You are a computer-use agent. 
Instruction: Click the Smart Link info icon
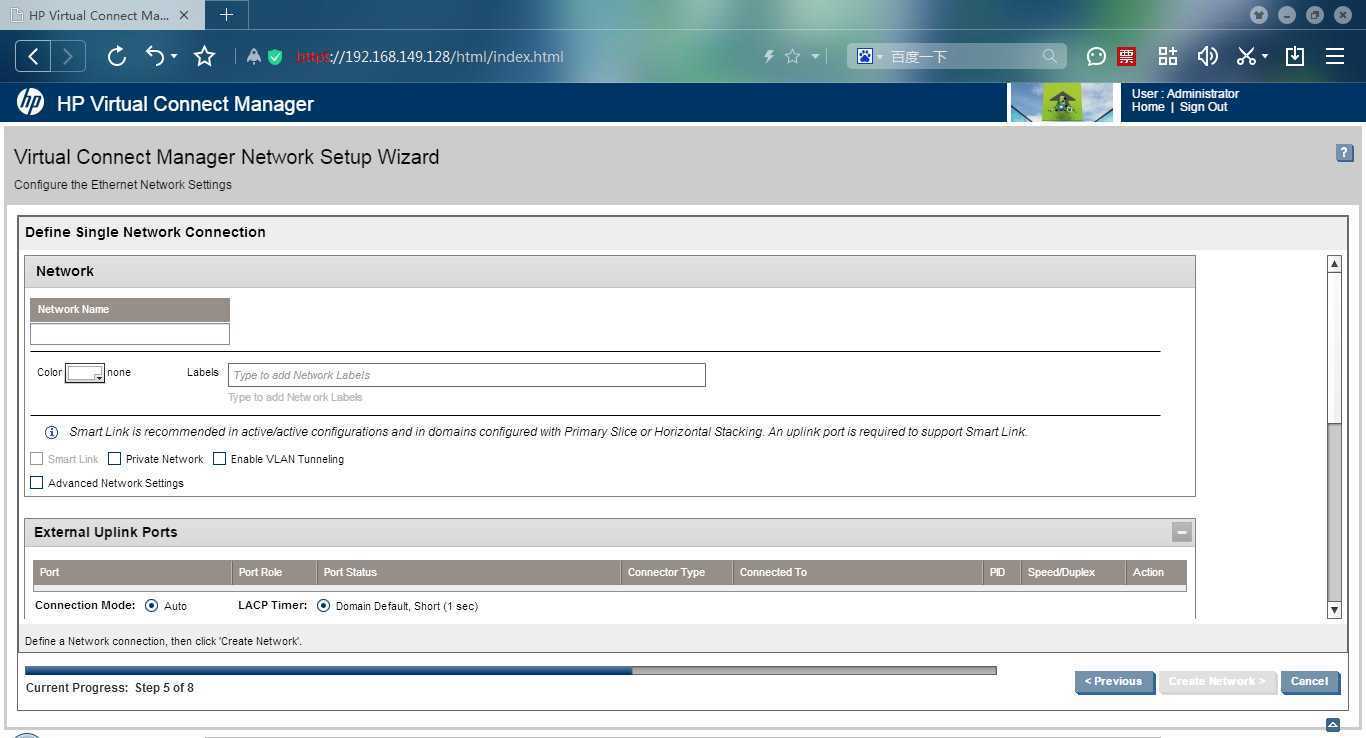tap(51, 432)
